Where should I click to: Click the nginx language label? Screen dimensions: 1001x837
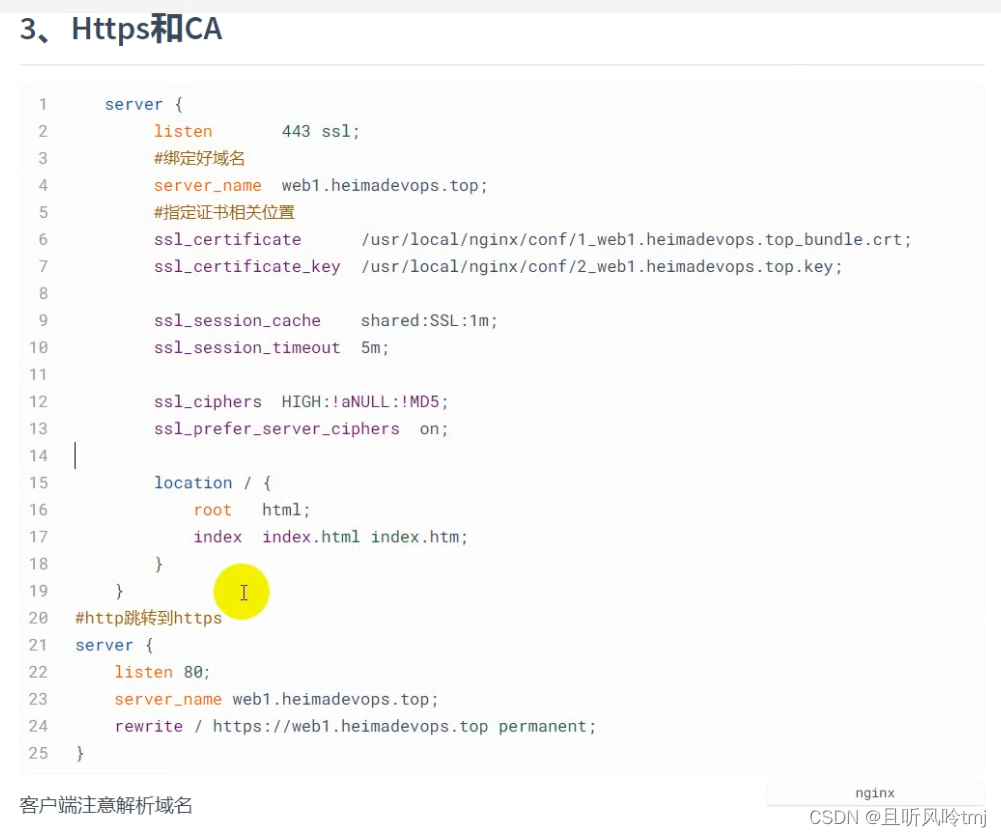875,793
